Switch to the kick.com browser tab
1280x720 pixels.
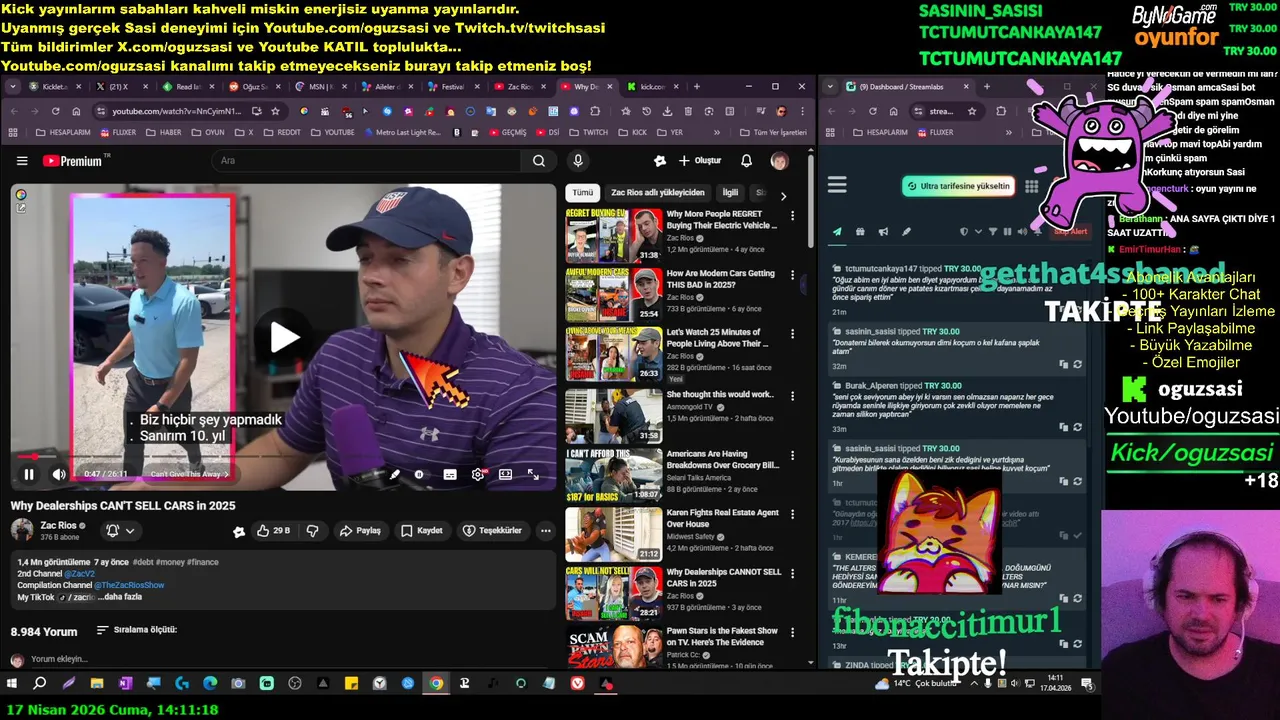click(652, 87)
